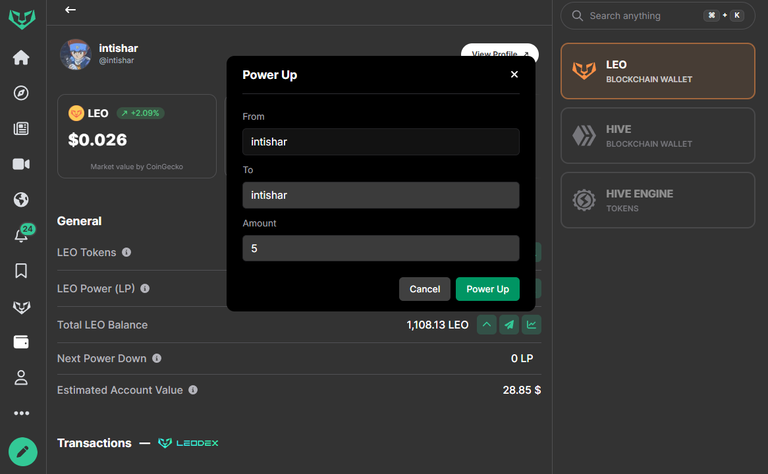Open the three-dots more menu
The image size is (768, 474).
click(21, 413)
